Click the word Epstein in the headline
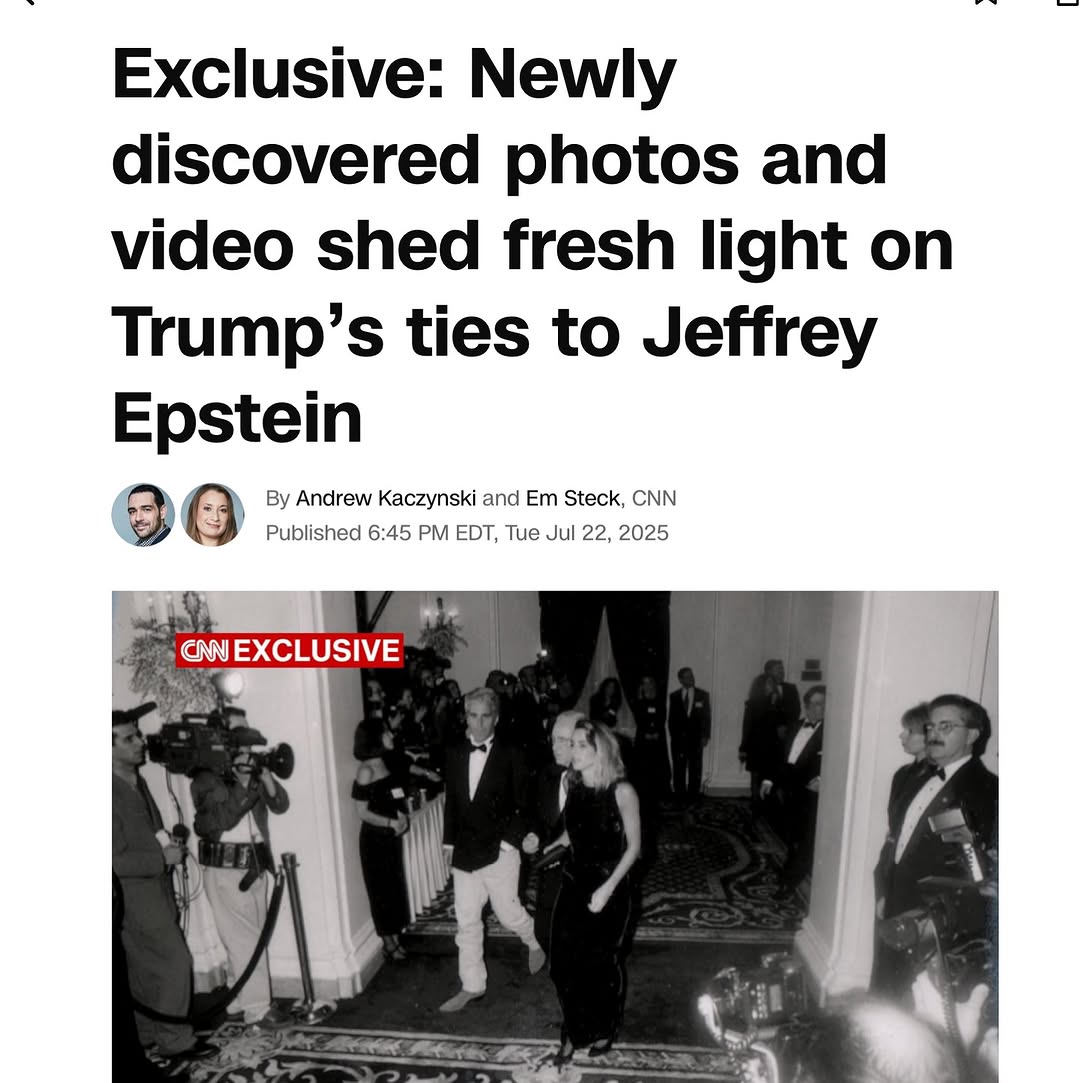 pos(237,419)
